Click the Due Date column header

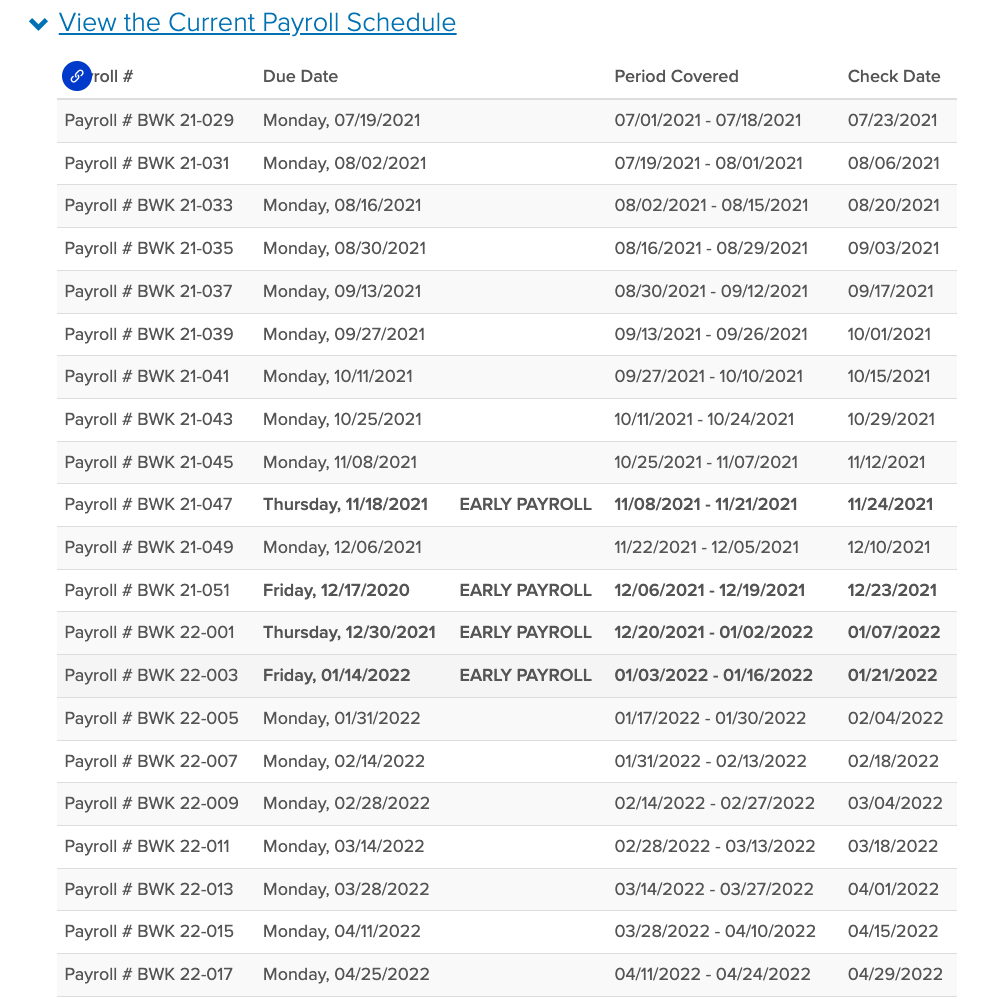coord(300,76)
